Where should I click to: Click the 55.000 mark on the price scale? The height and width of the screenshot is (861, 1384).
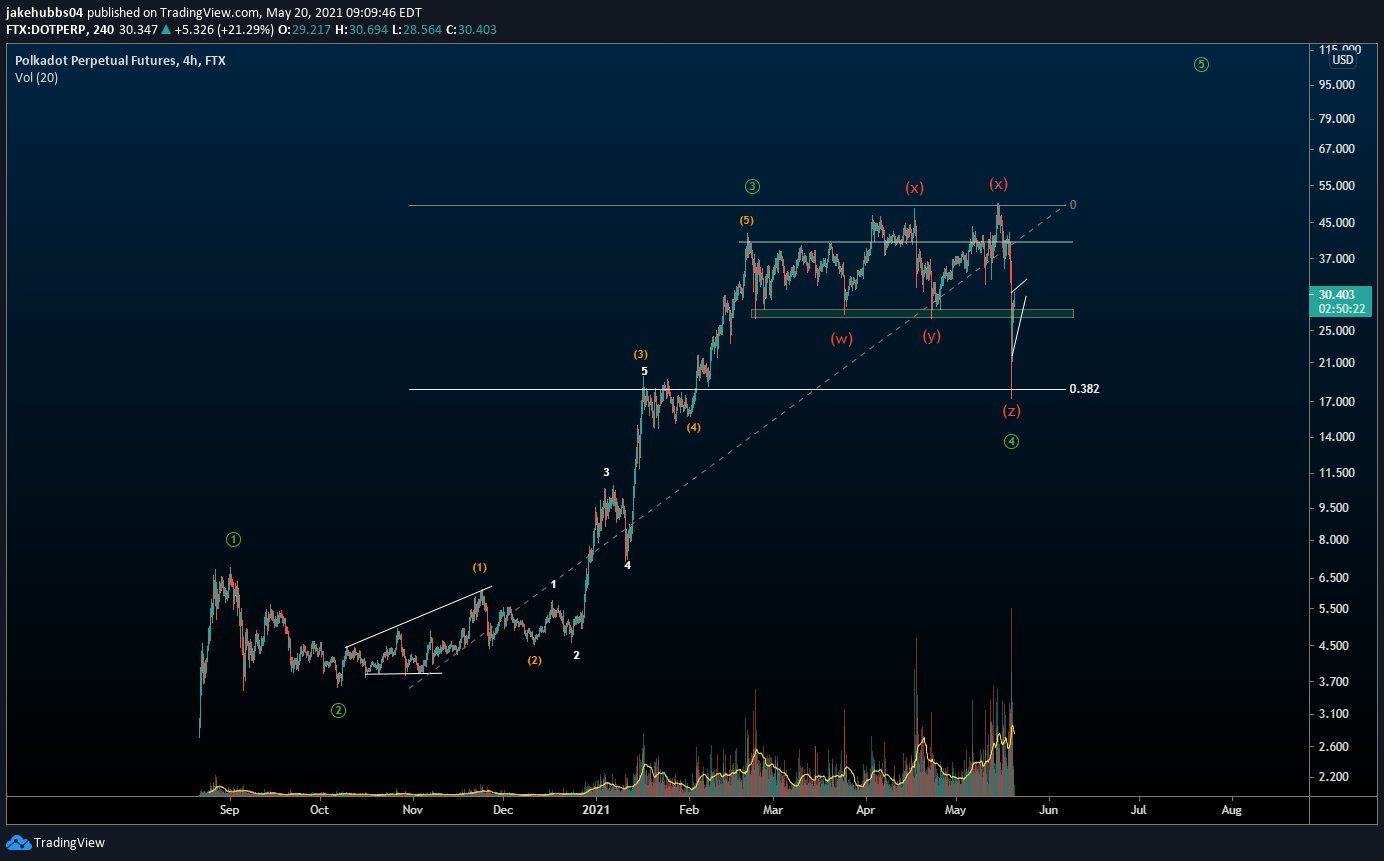(1337, 185)
